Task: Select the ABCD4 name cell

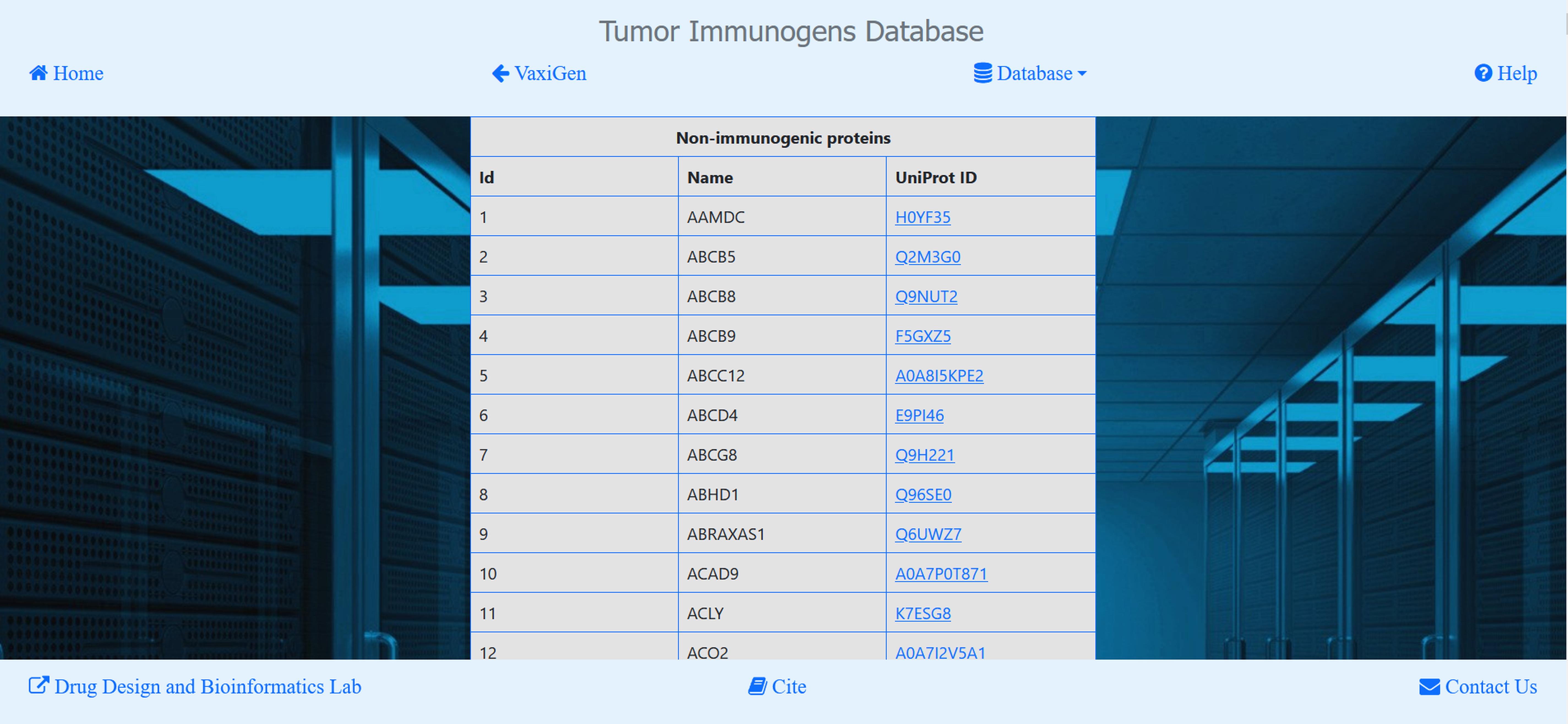Action: click(x=782, y=414)
